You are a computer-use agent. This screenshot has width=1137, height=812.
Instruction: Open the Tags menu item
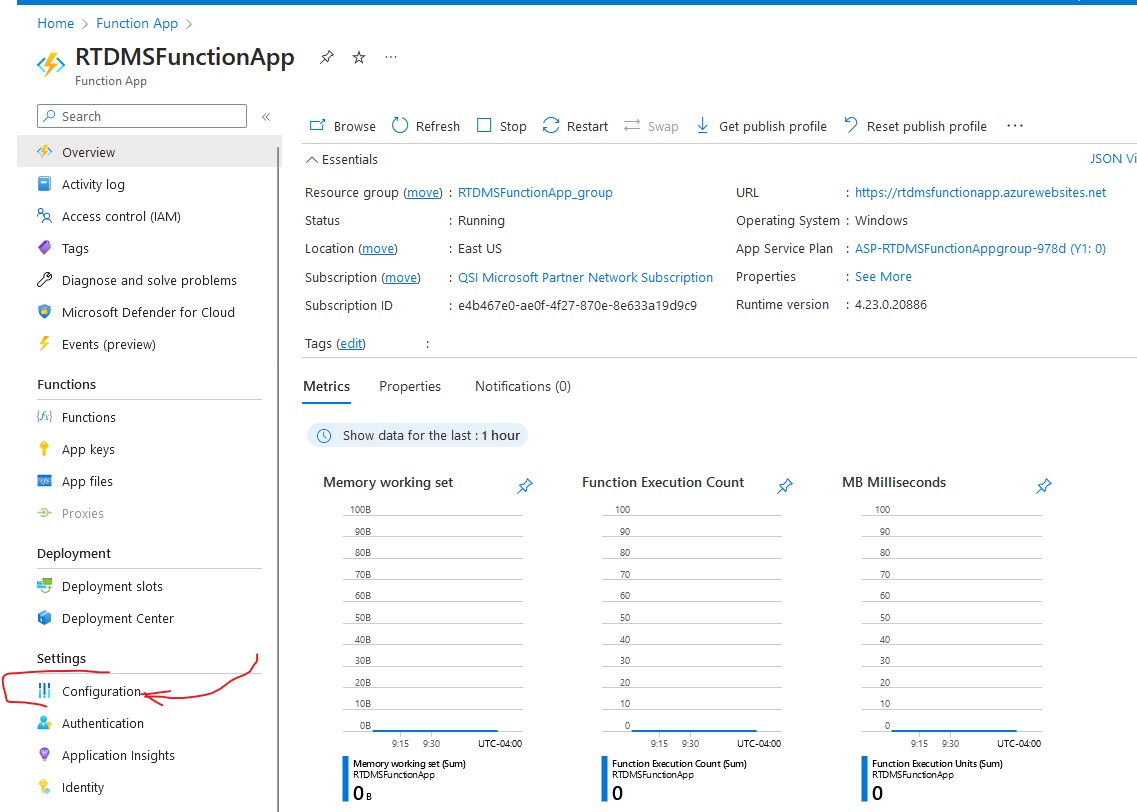[75, 248]
